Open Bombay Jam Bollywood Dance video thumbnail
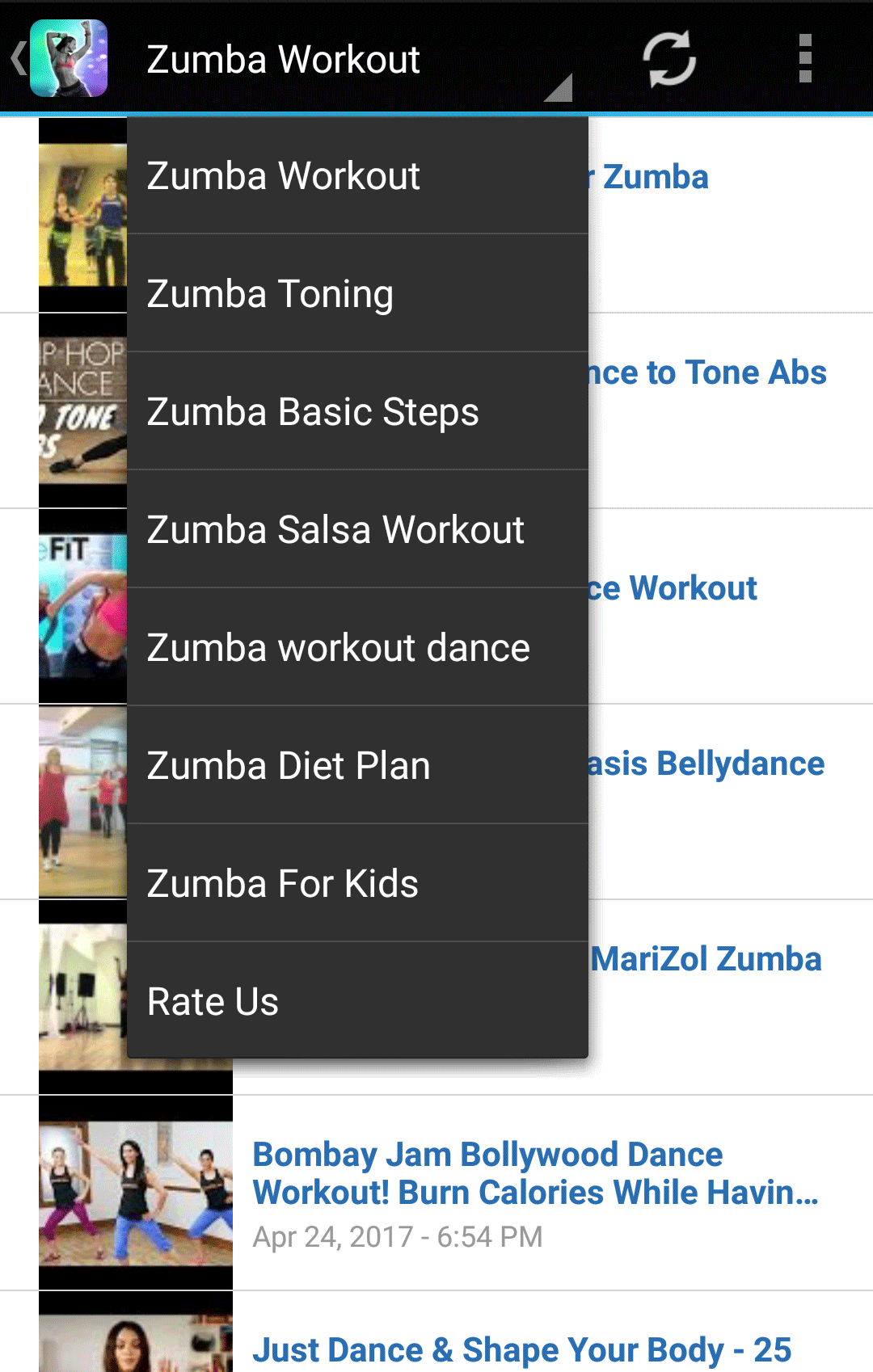The width and height of the screenshot is (873, 1372). pos(136,1193)
